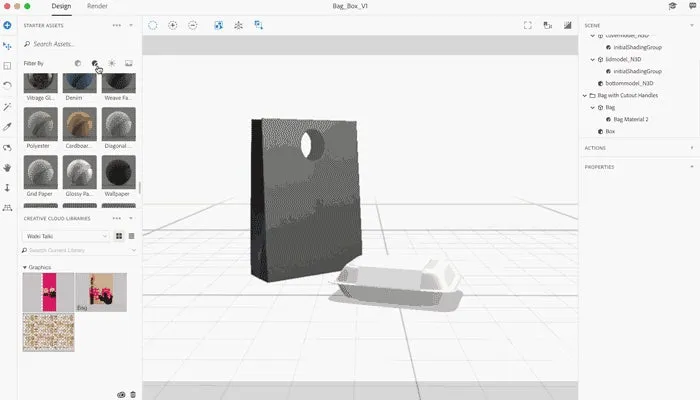The width and height of the screenshot is (700, 400).
Task: Open the Learn graduation cap icon
Action: 672,6
